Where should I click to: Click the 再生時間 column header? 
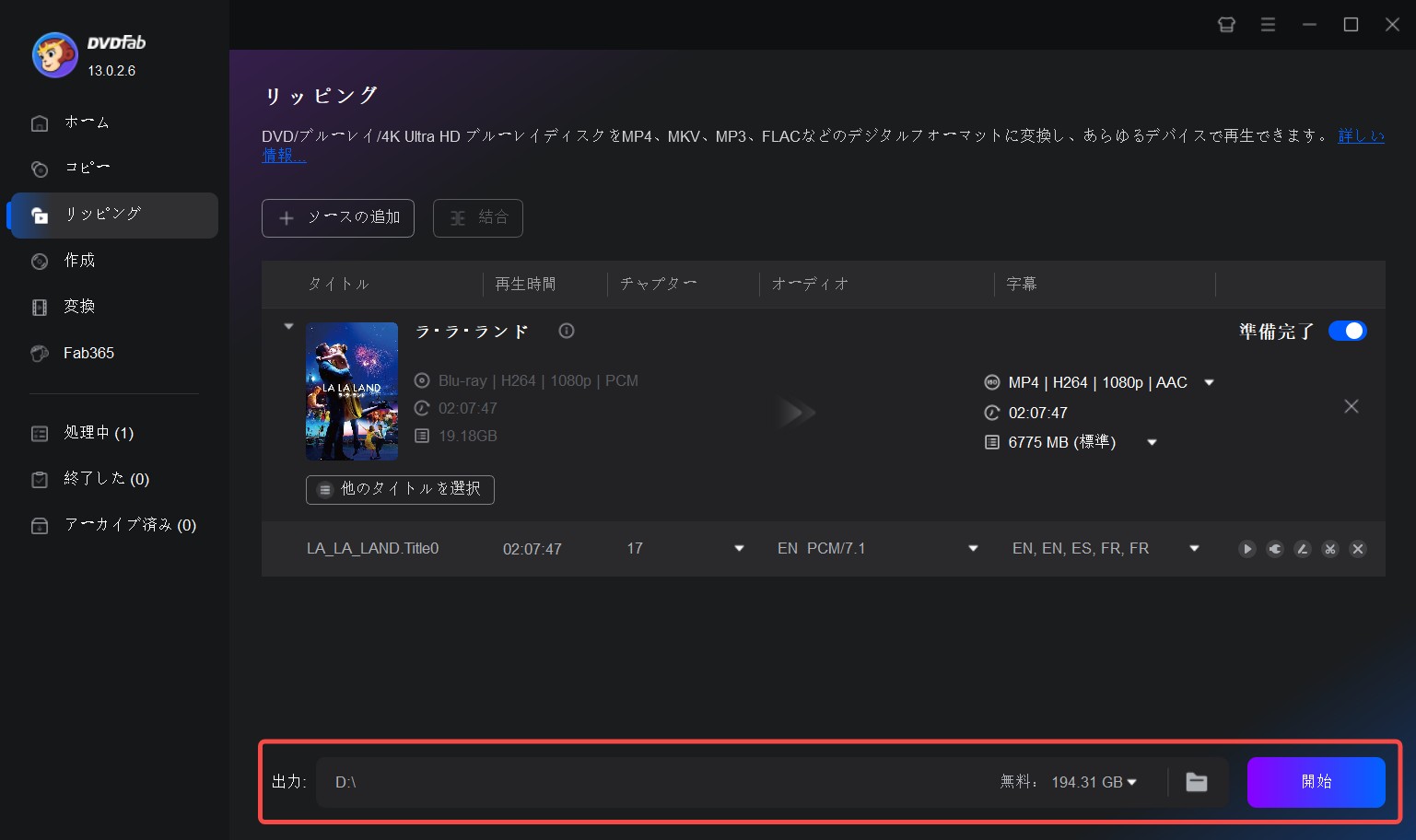(x=525, y=284)
